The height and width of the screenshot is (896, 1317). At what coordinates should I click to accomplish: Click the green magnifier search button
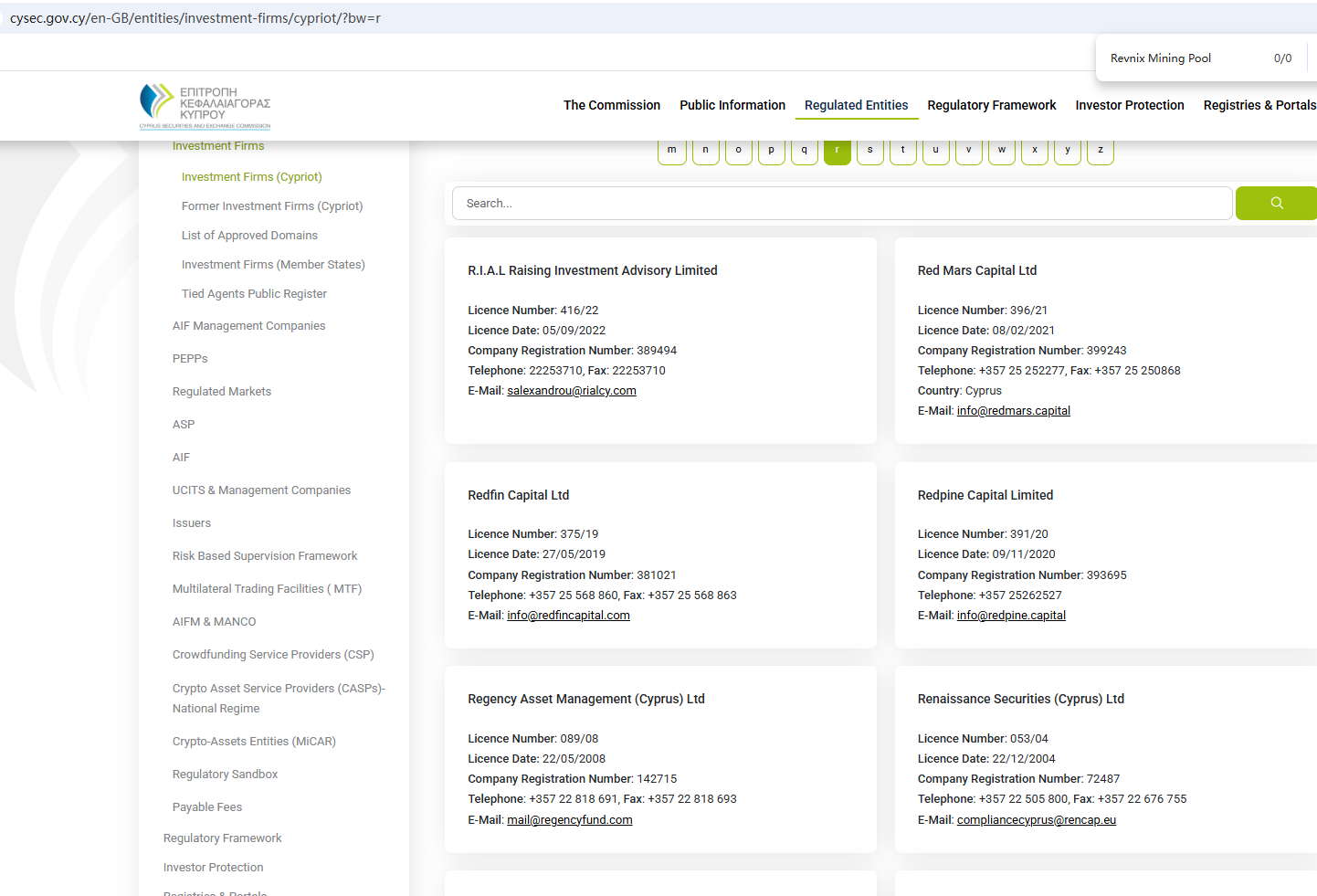[1276, 203]
